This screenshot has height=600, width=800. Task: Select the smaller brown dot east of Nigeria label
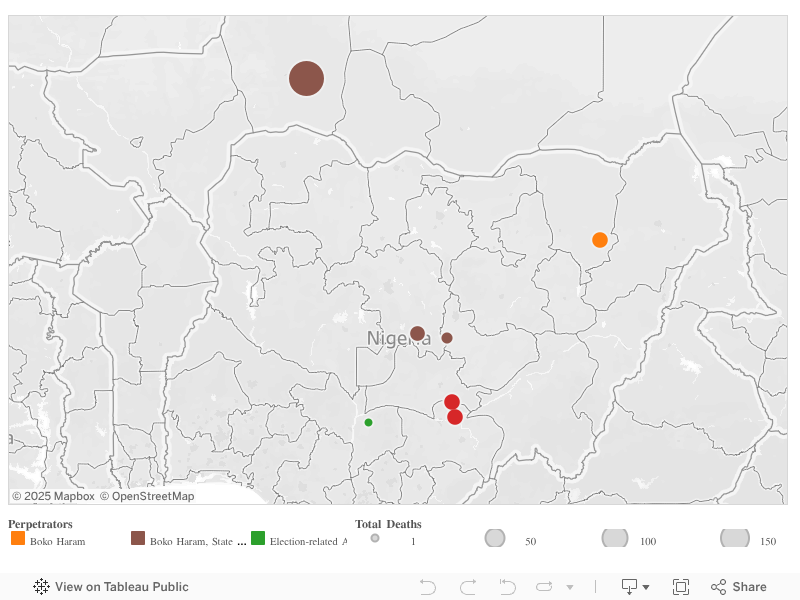(x=447, y=338)
